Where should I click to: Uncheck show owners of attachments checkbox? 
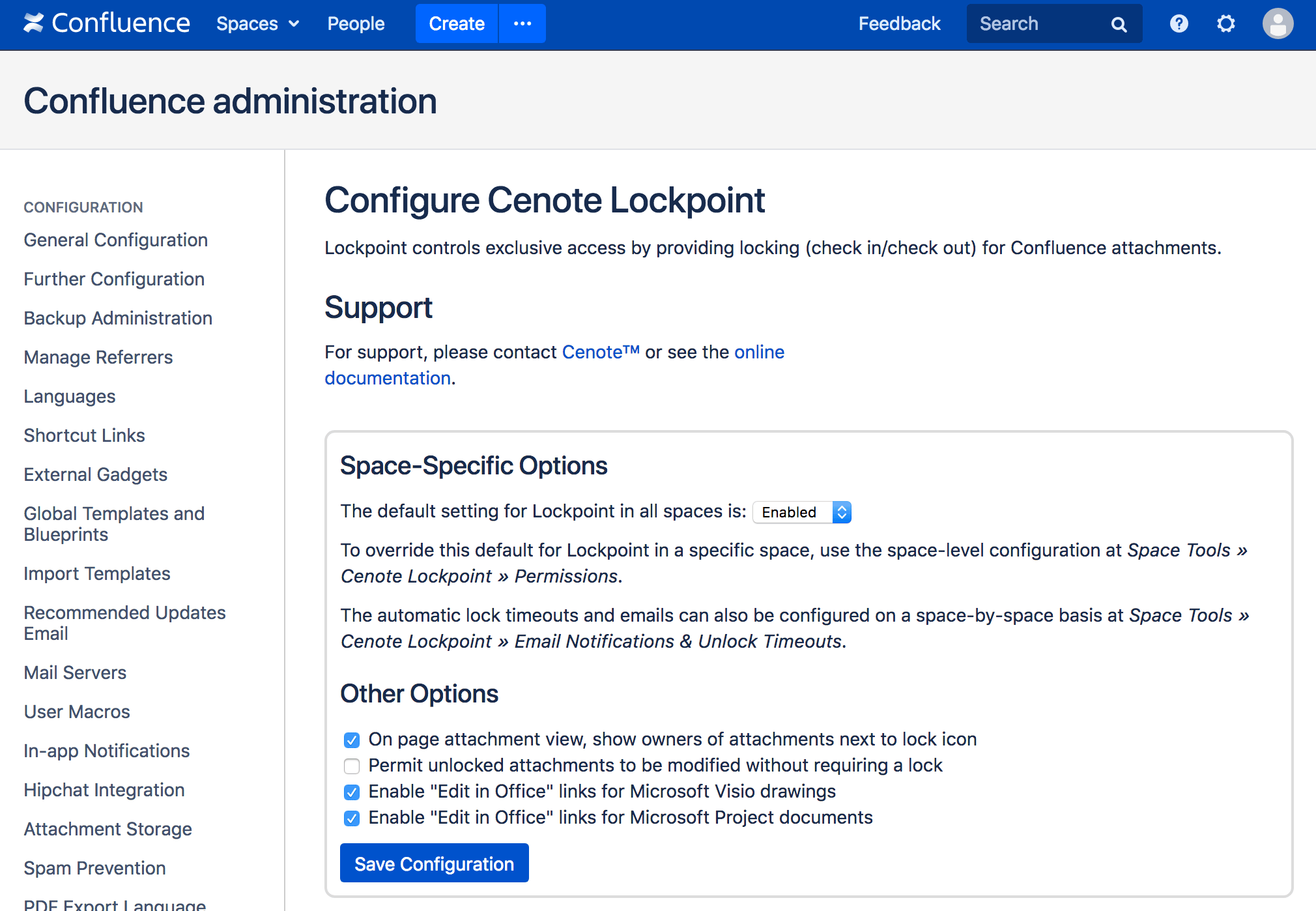pyautogui.click(x=352, y=740)
